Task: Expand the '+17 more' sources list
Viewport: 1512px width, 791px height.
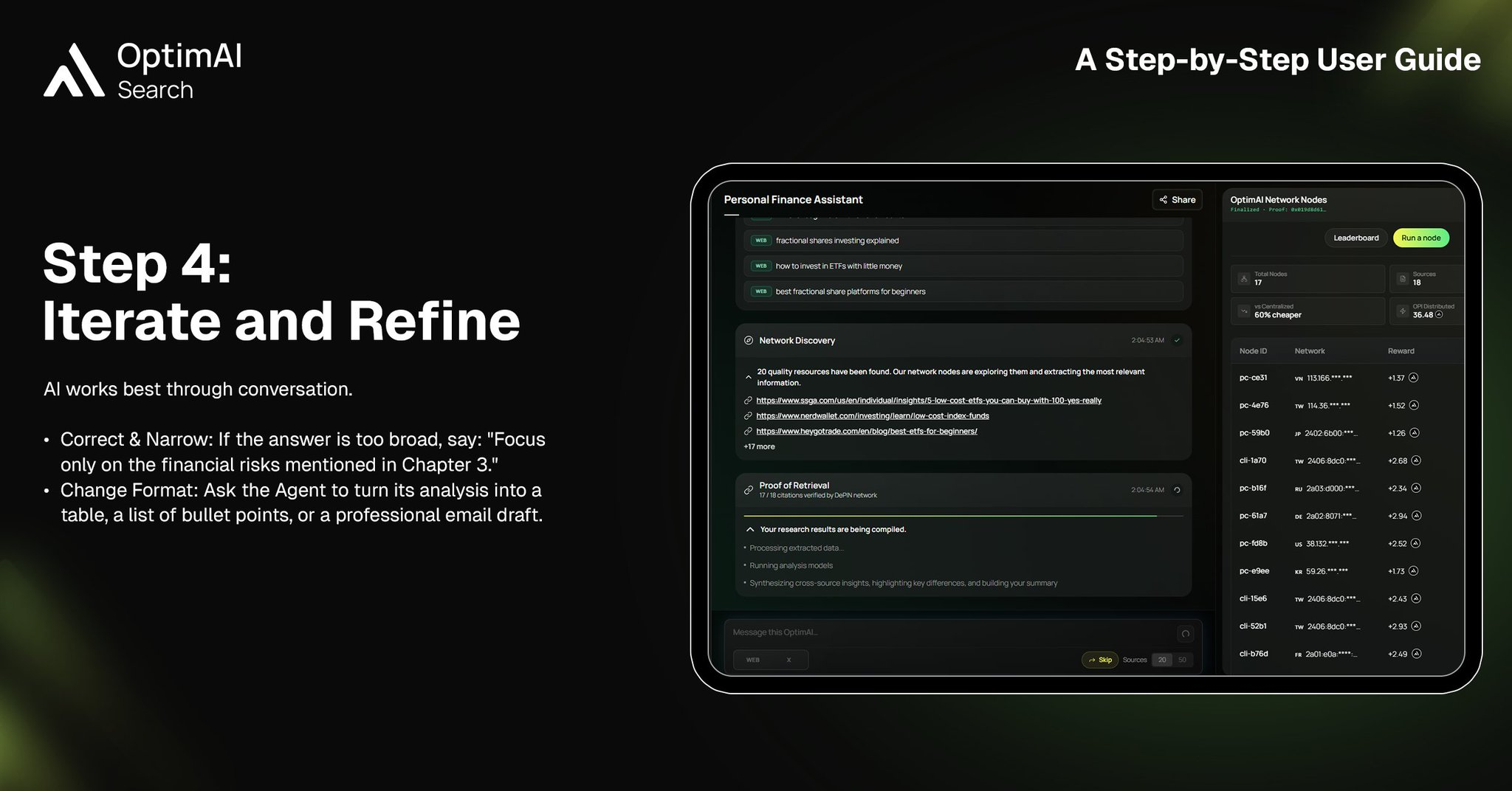Action: [759, 447]
